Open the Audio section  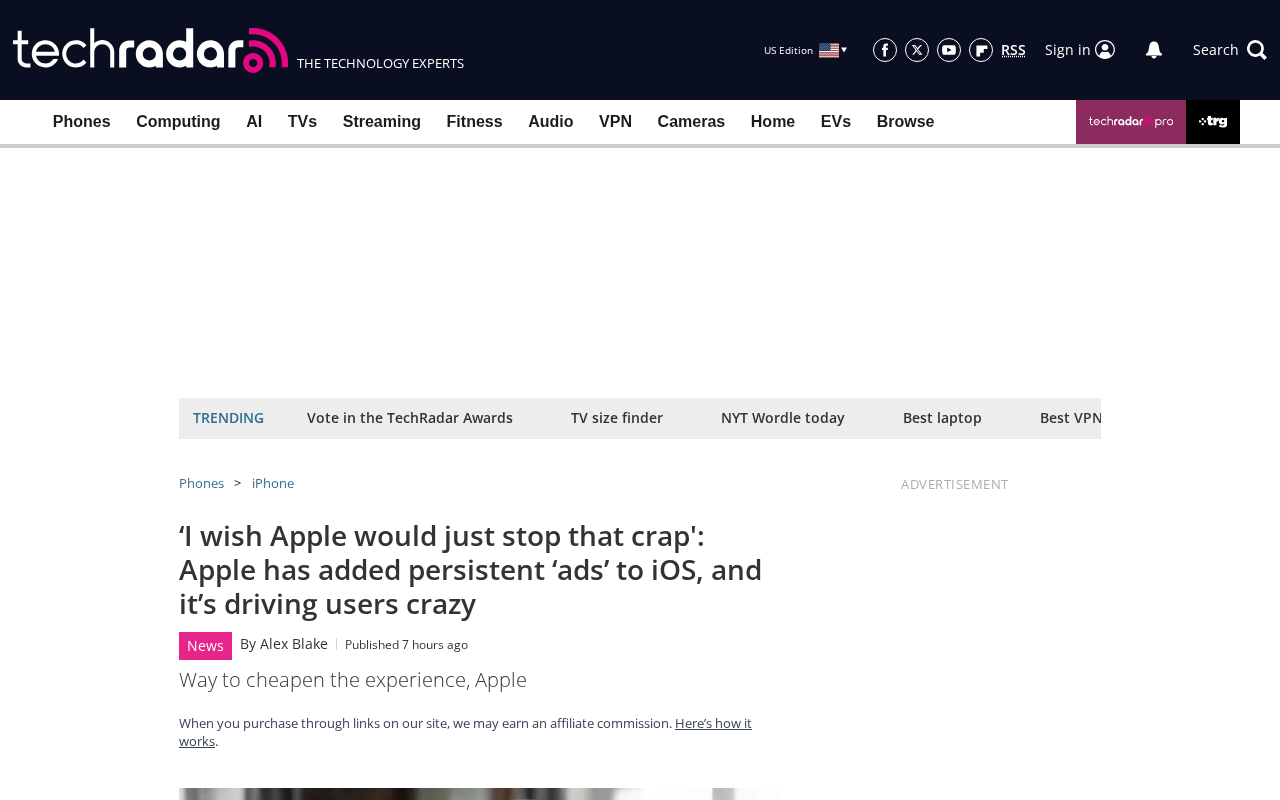(551, 122)
